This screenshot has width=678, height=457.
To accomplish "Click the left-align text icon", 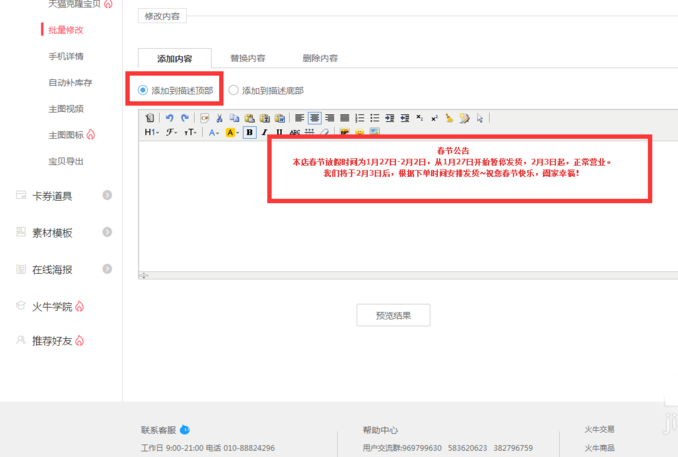I will pos(299,118).
